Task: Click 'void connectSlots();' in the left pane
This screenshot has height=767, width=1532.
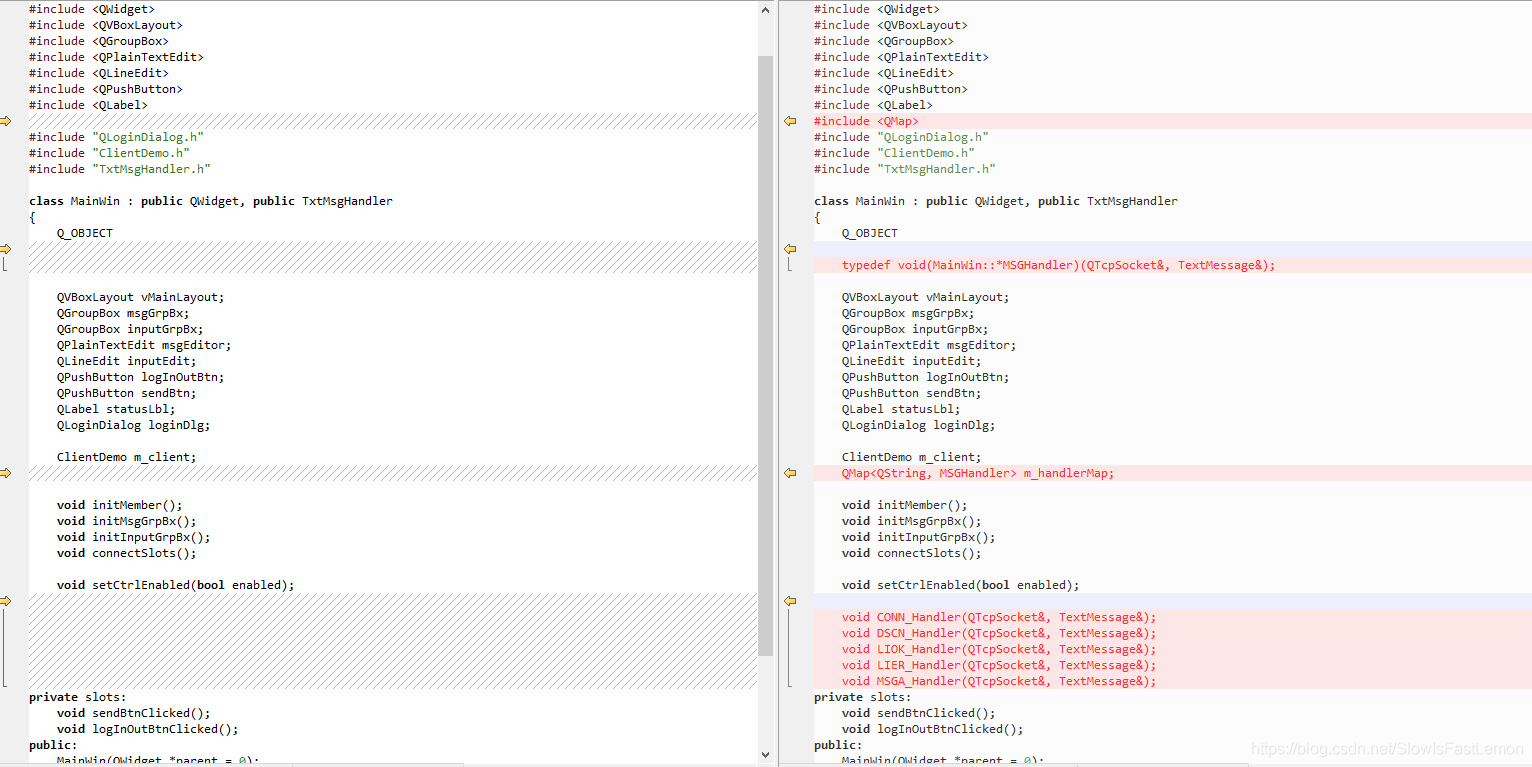Action: point(127,553)
